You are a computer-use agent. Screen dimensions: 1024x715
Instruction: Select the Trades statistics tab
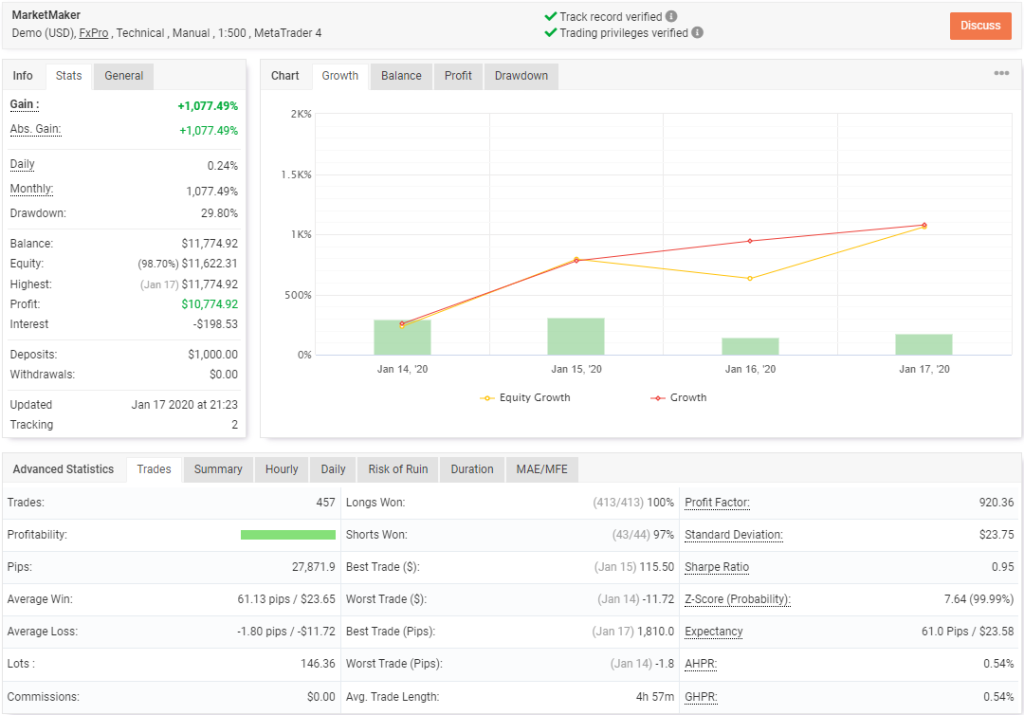point(154,469)
